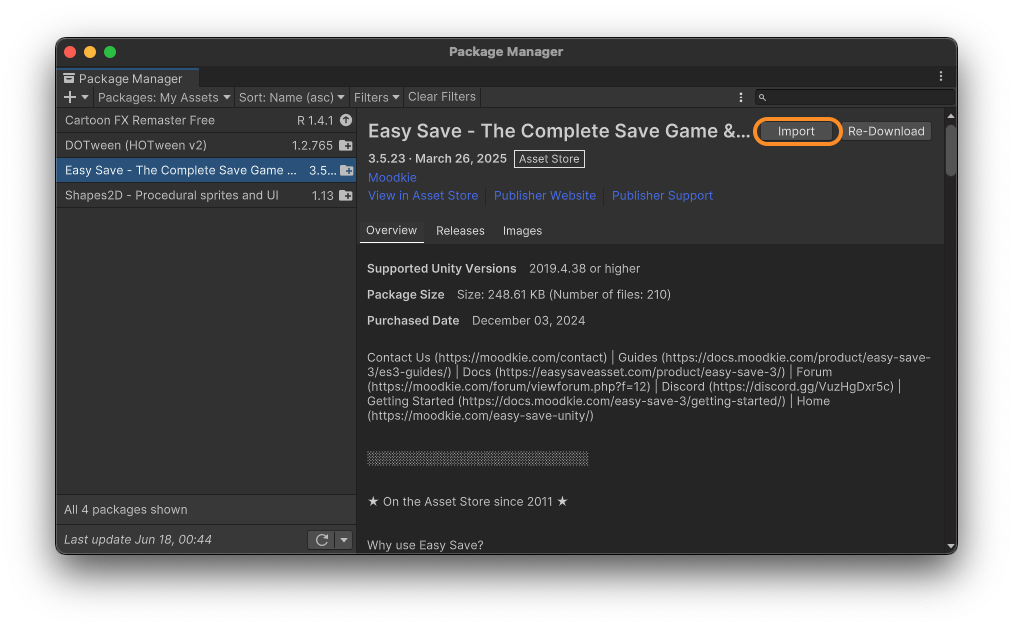The image size is (1013, 628).
Task: Switch to the Releases tab
Action: coord(460,231)
